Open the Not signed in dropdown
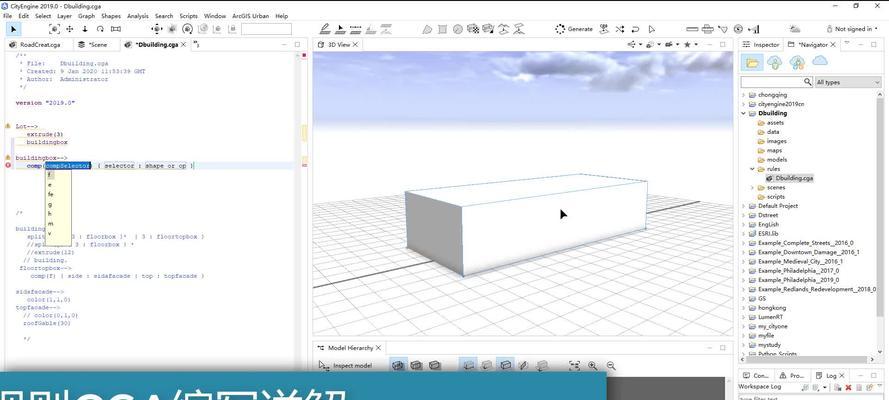The image size is (889, 400). point(852,29)
